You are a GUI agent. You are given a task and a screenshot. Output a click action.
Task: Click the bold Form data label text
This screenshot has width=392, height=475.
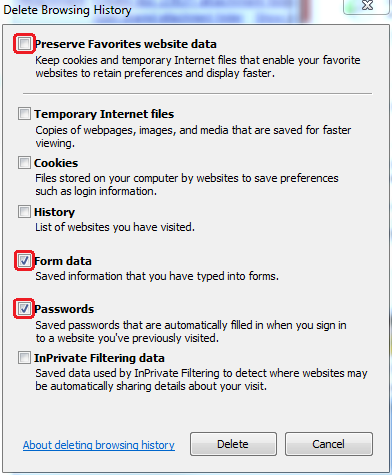pyautogui.click(x=63, y=261)
